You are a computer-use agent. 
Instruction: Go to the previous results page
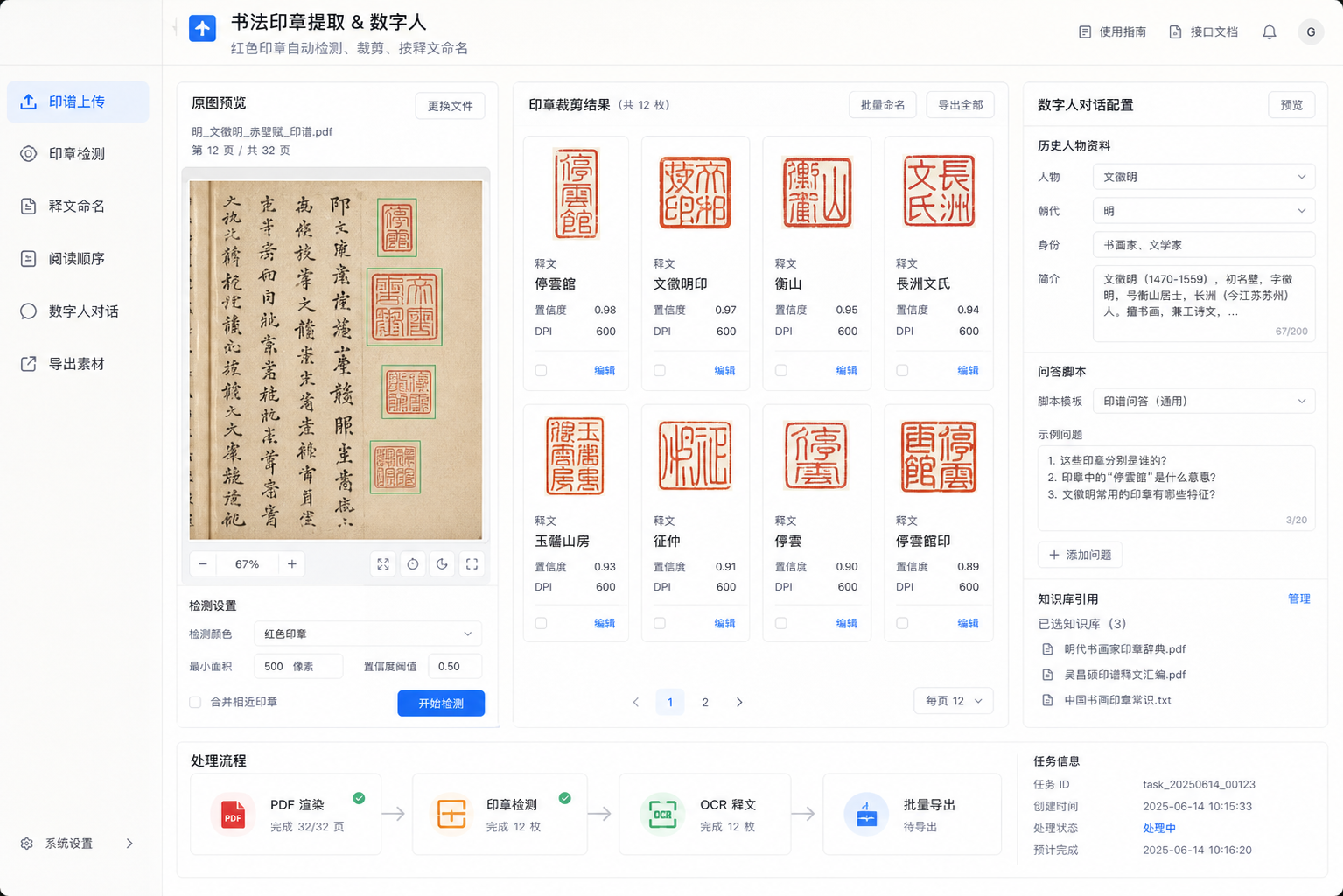636,702
